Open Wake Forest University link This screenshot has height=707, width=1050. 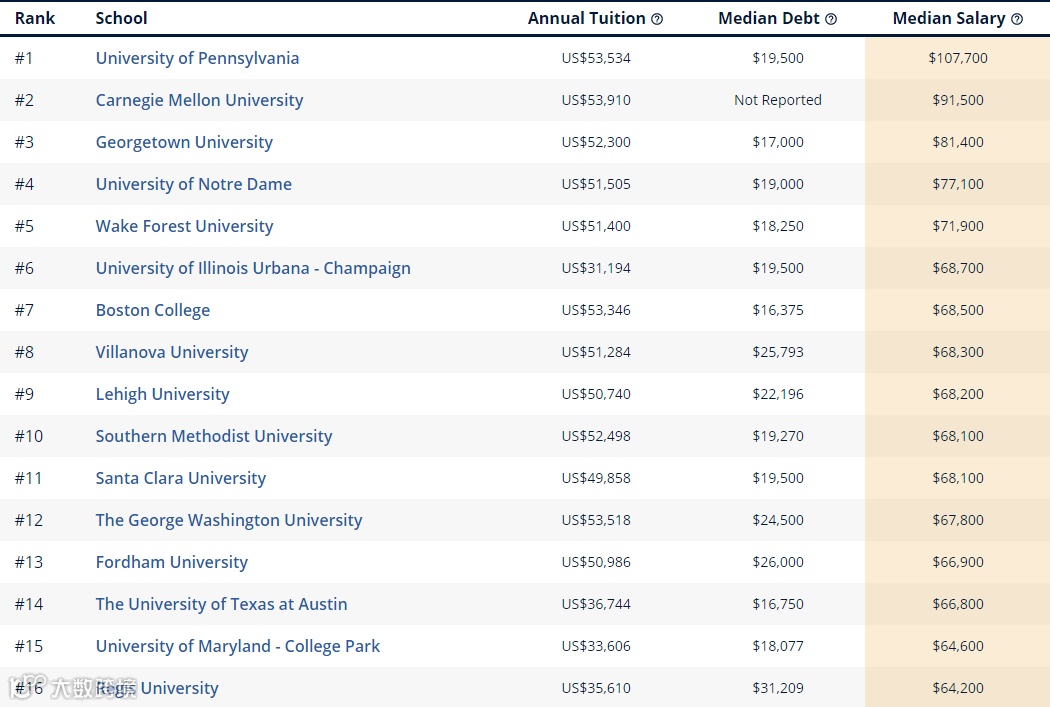[184, 226]
